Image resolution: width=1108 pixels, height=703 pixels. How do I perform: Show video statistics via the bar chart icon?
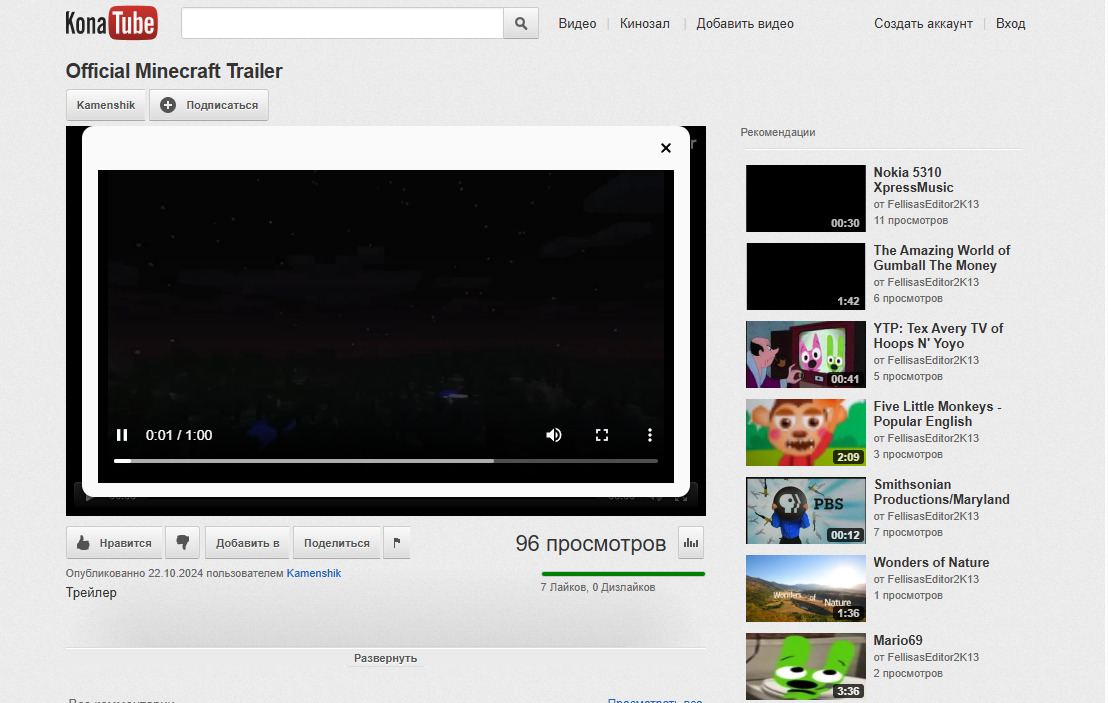(691, 543)
